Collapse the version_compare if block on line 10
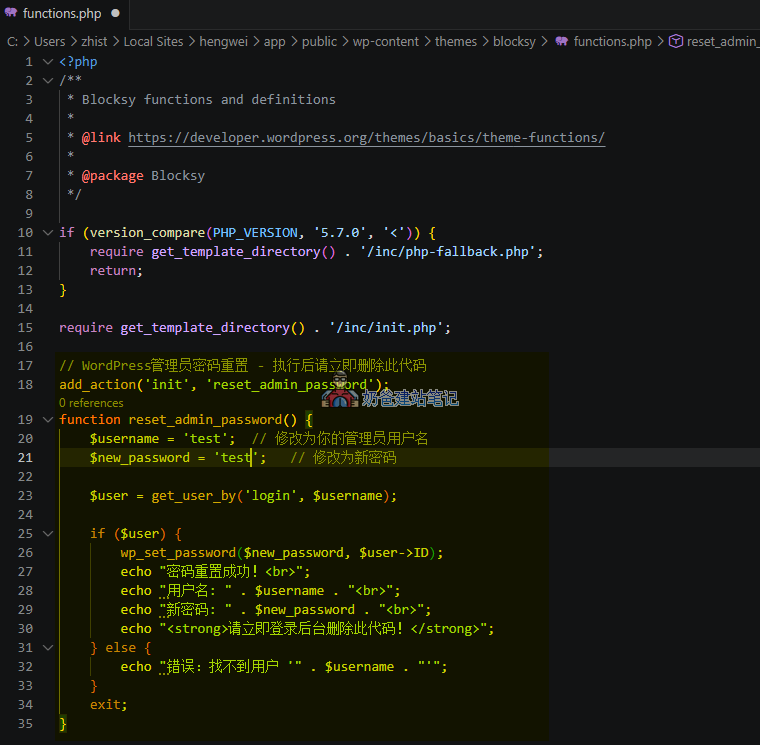Image resolution: width=760 pixels, height=745 pixels. pyautogui.click(x=48, y=232)
